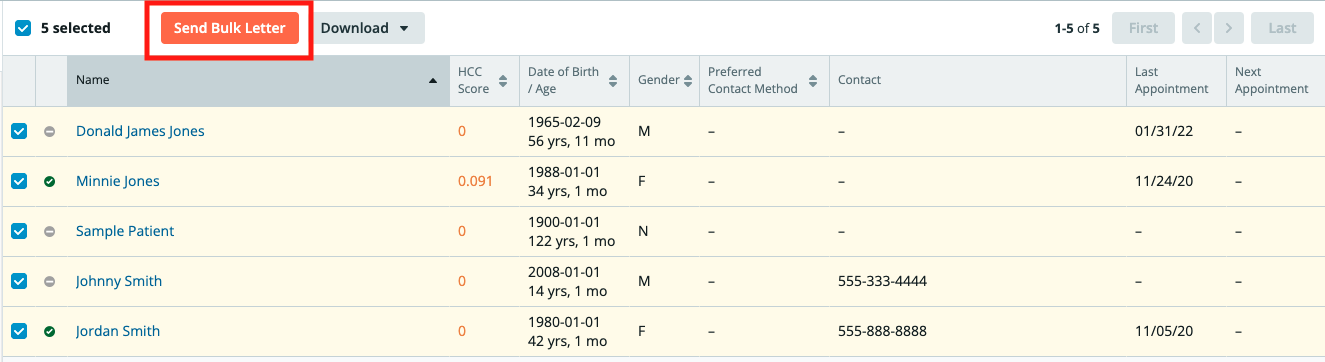
Task: Click contact number 555-888-8888
Action: point(882,331)
